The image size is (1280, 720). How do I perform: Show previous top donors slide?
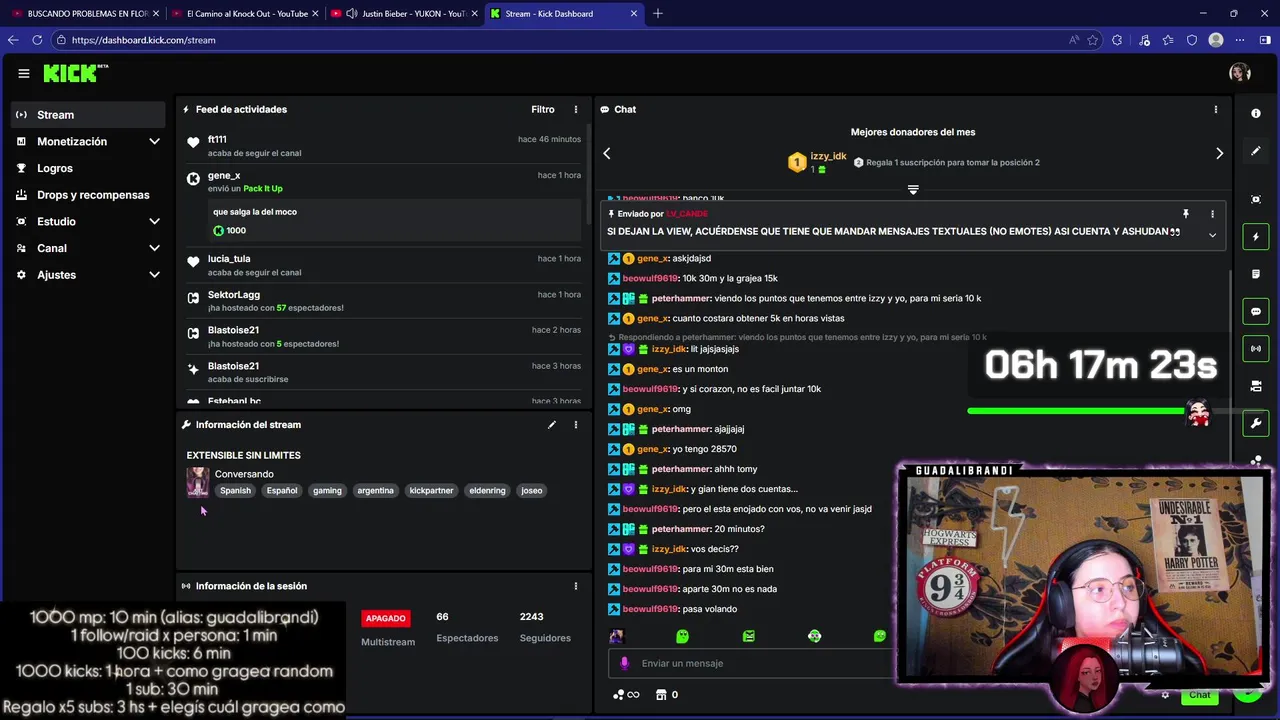pos(606,153)
